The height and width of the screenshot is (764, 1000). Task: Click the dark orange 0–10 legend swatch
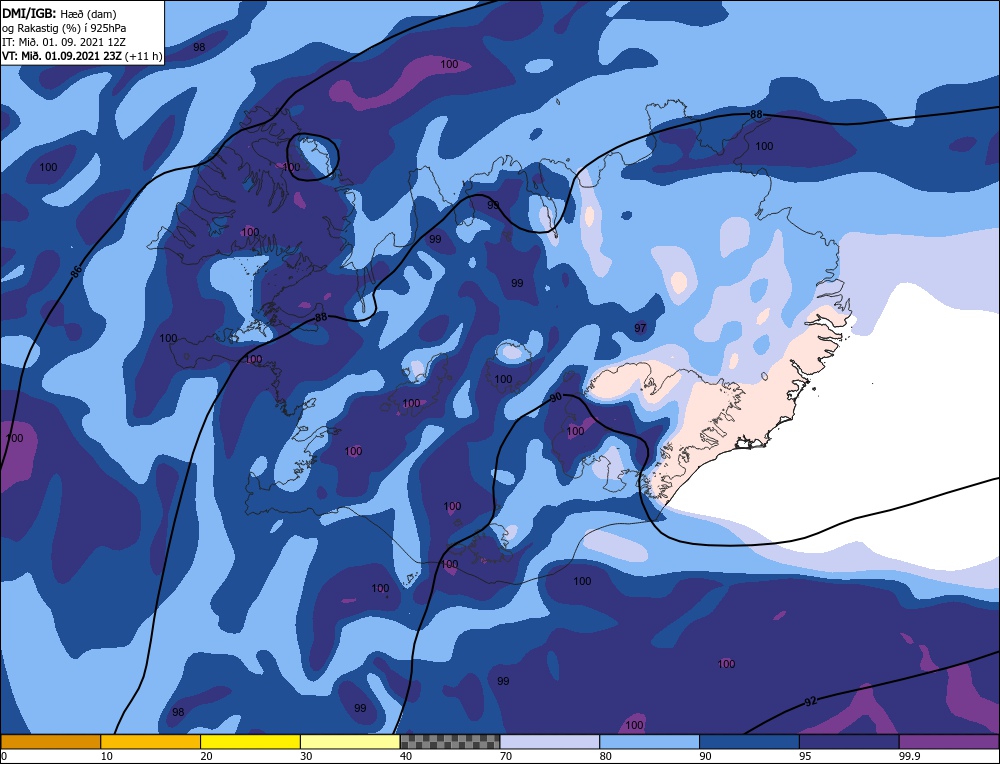pos(50,741)
